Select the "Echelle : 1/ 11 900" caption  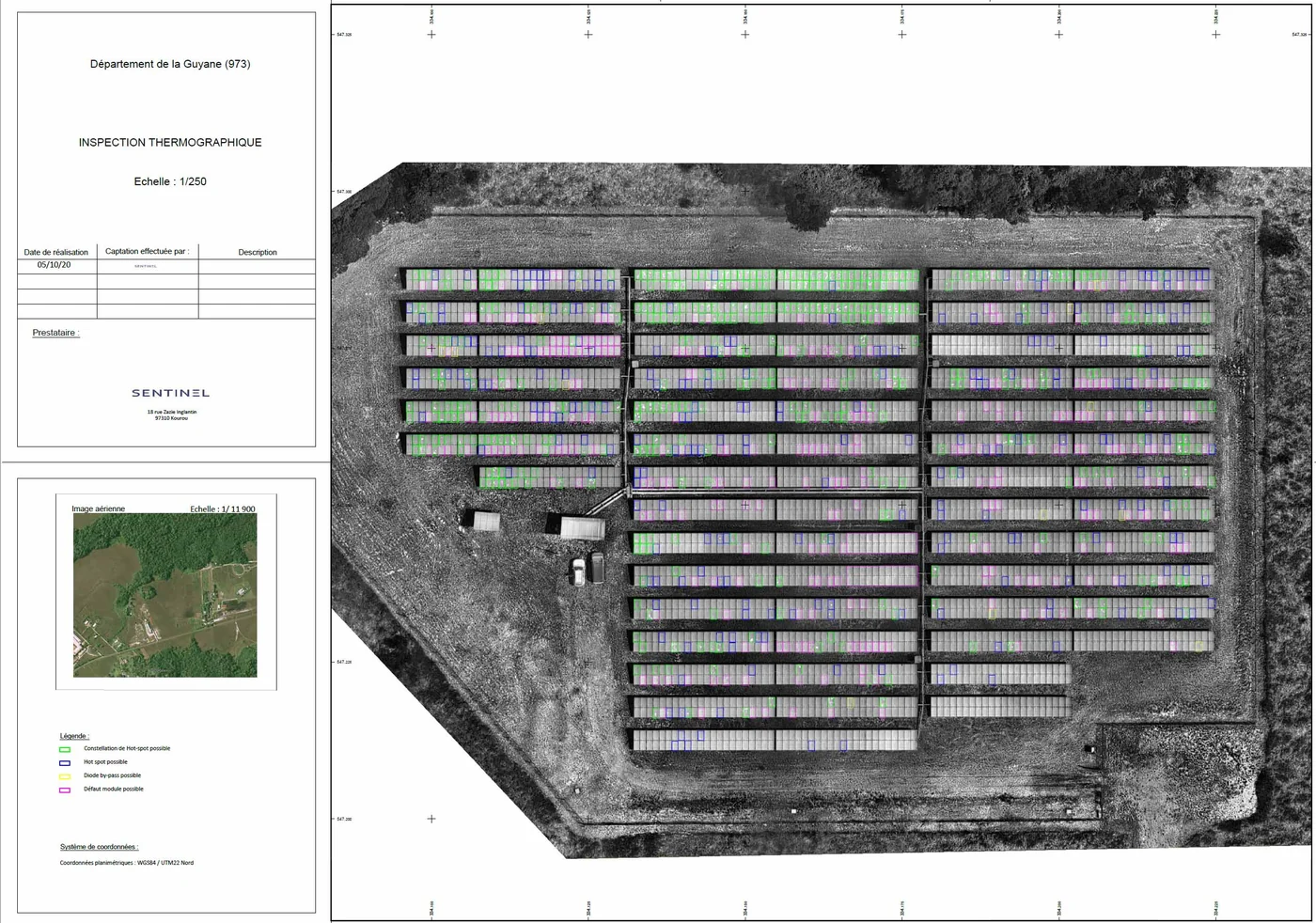(x=223, y=508)
